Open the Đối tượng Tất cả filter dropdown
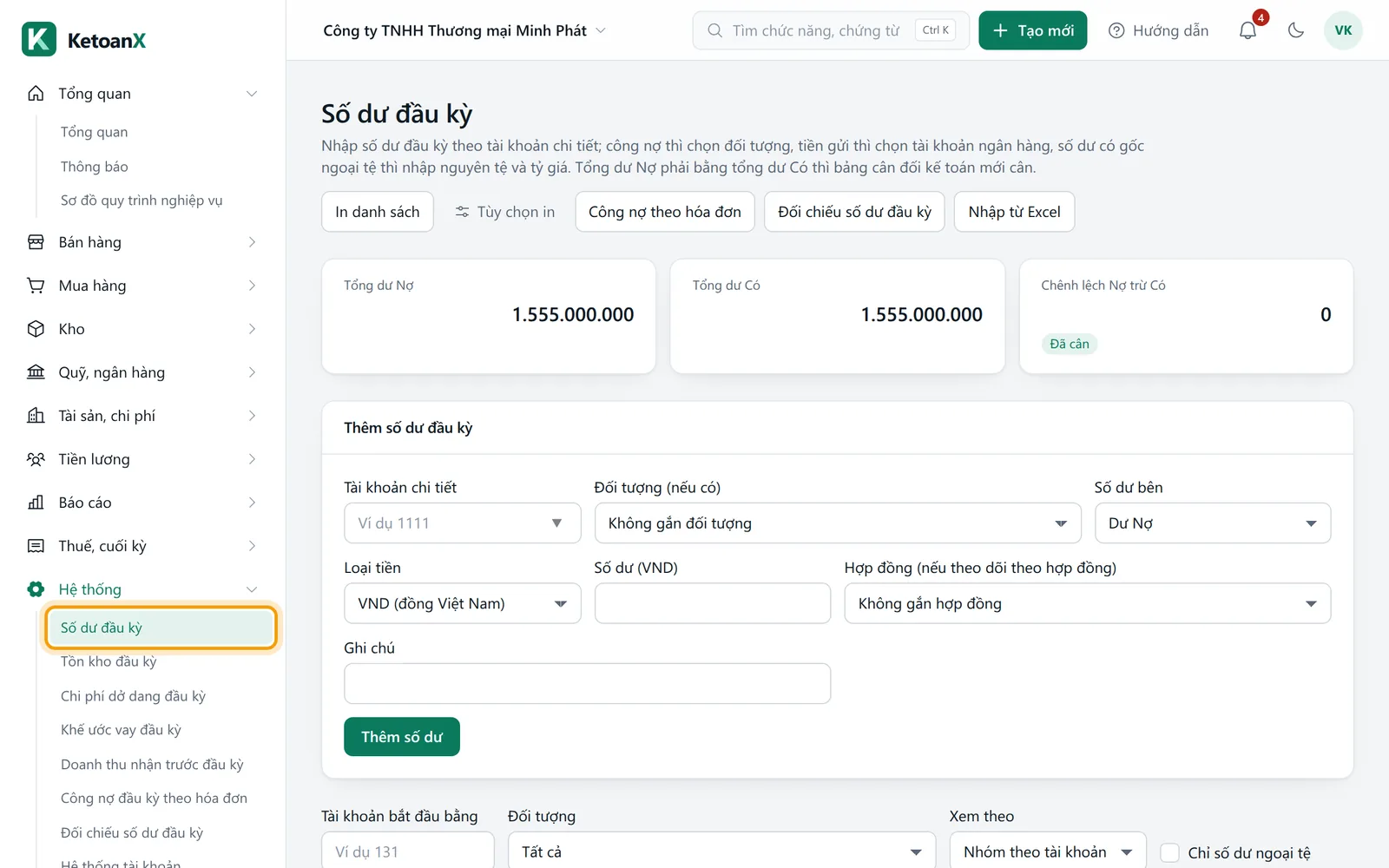 point(721,852)
